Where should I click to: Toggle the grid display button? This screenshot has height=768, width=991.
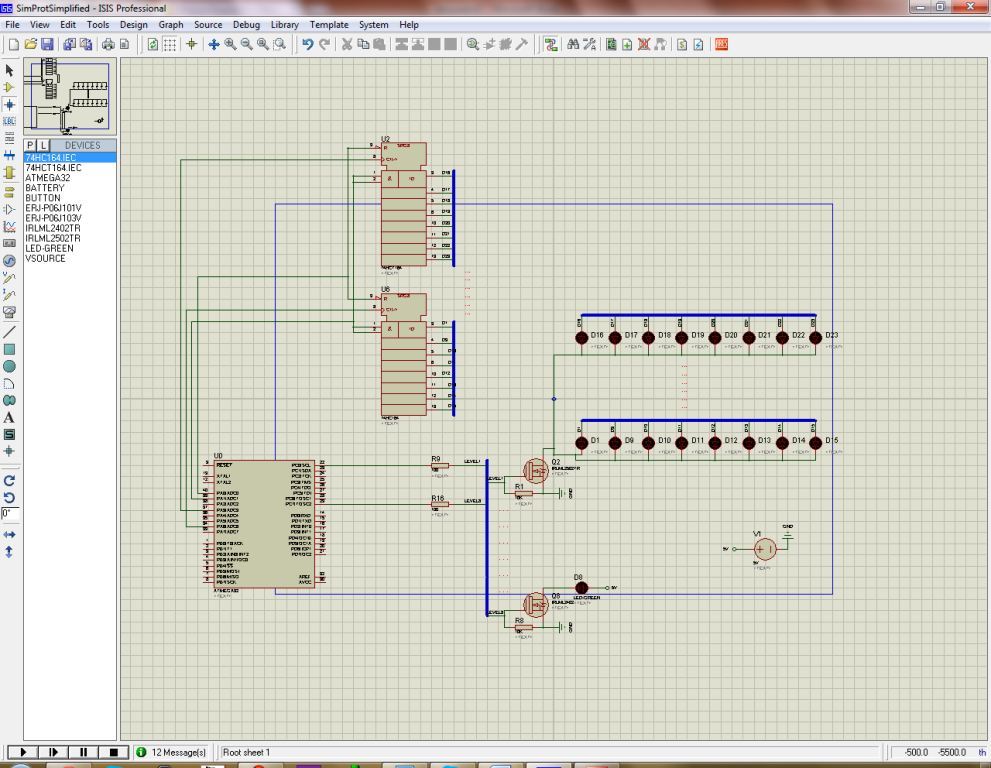point(170,44)
